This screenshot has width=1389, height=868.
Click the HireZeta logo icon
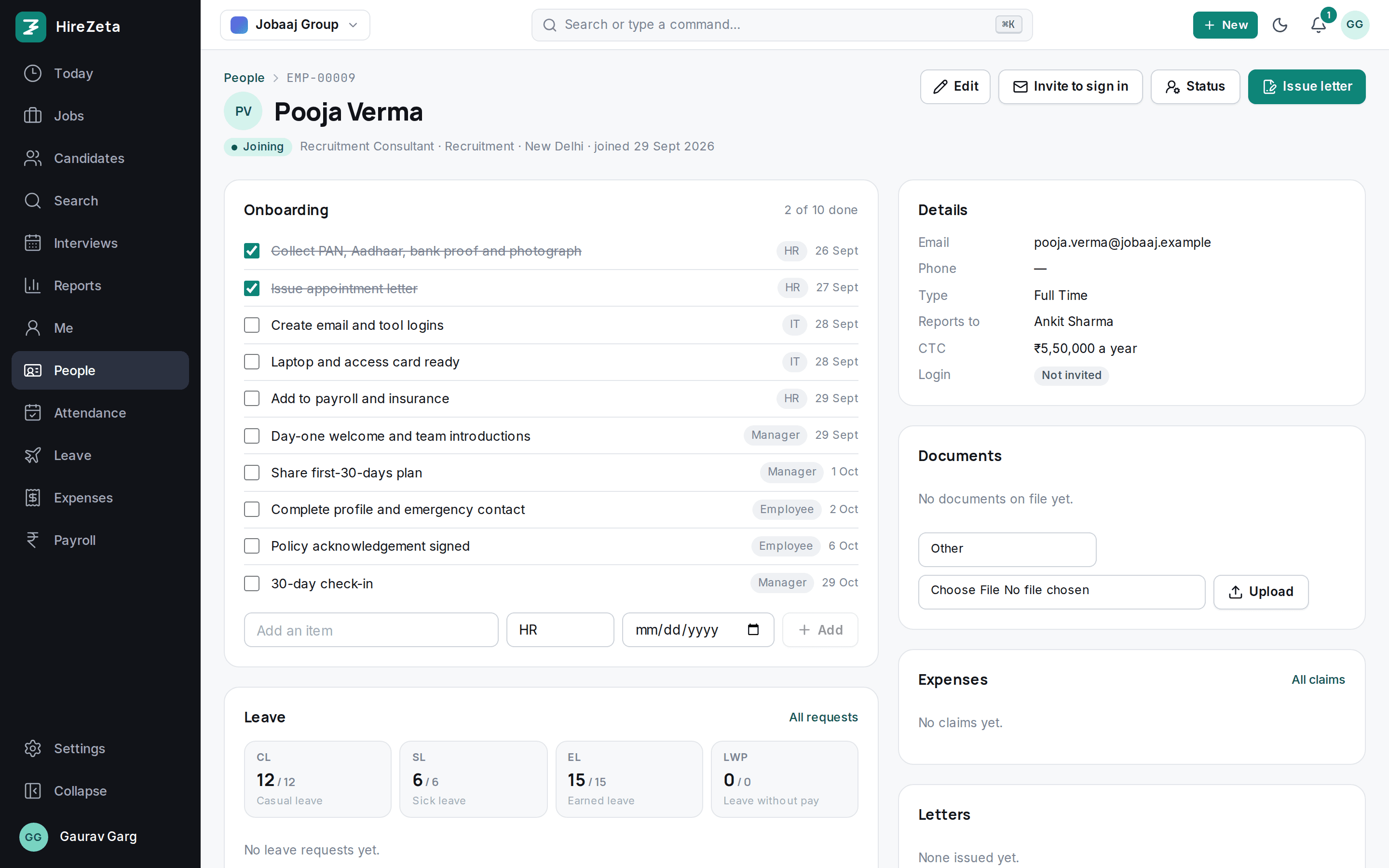31,27
